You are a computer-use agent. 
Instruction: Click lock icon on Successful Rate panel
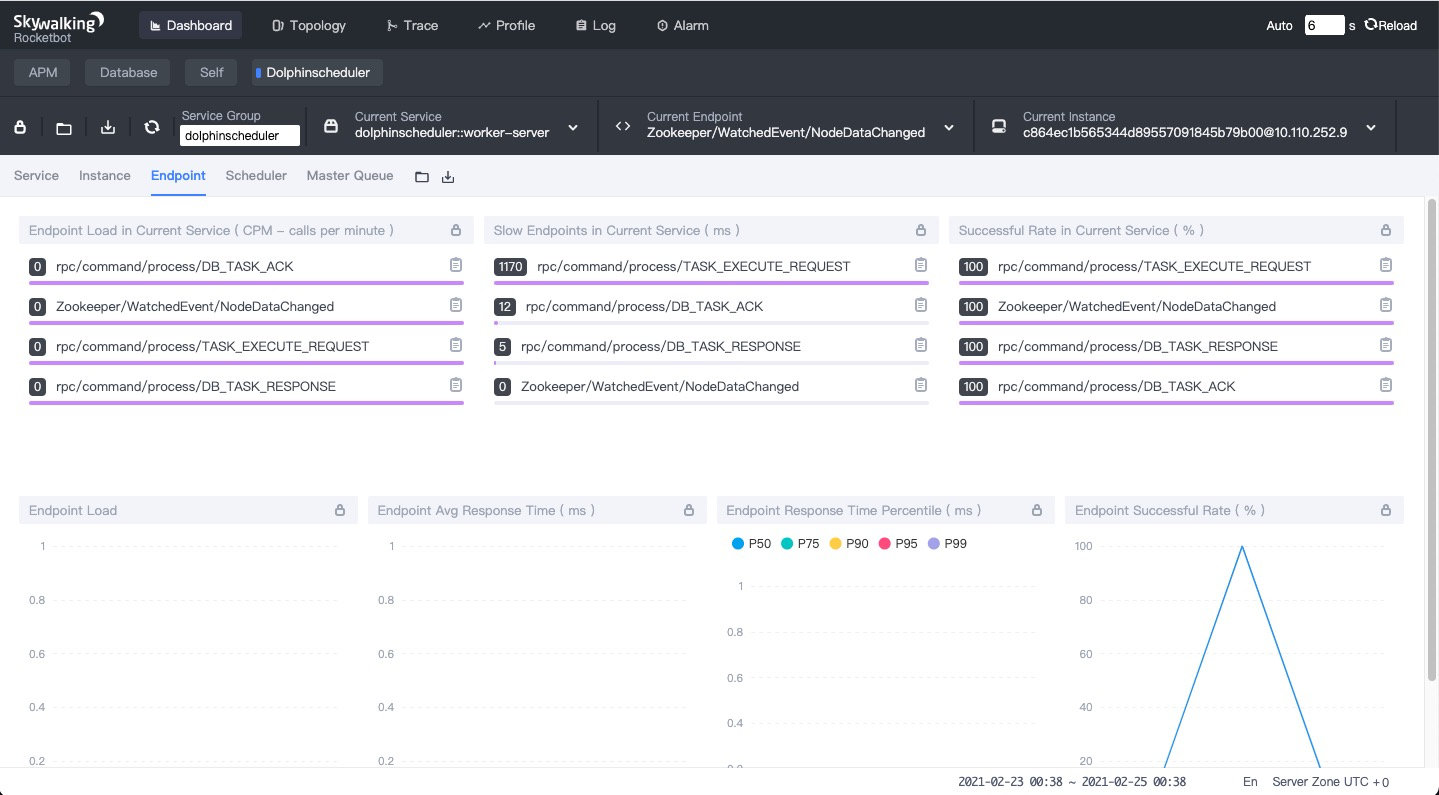(x=1386, y=230)
